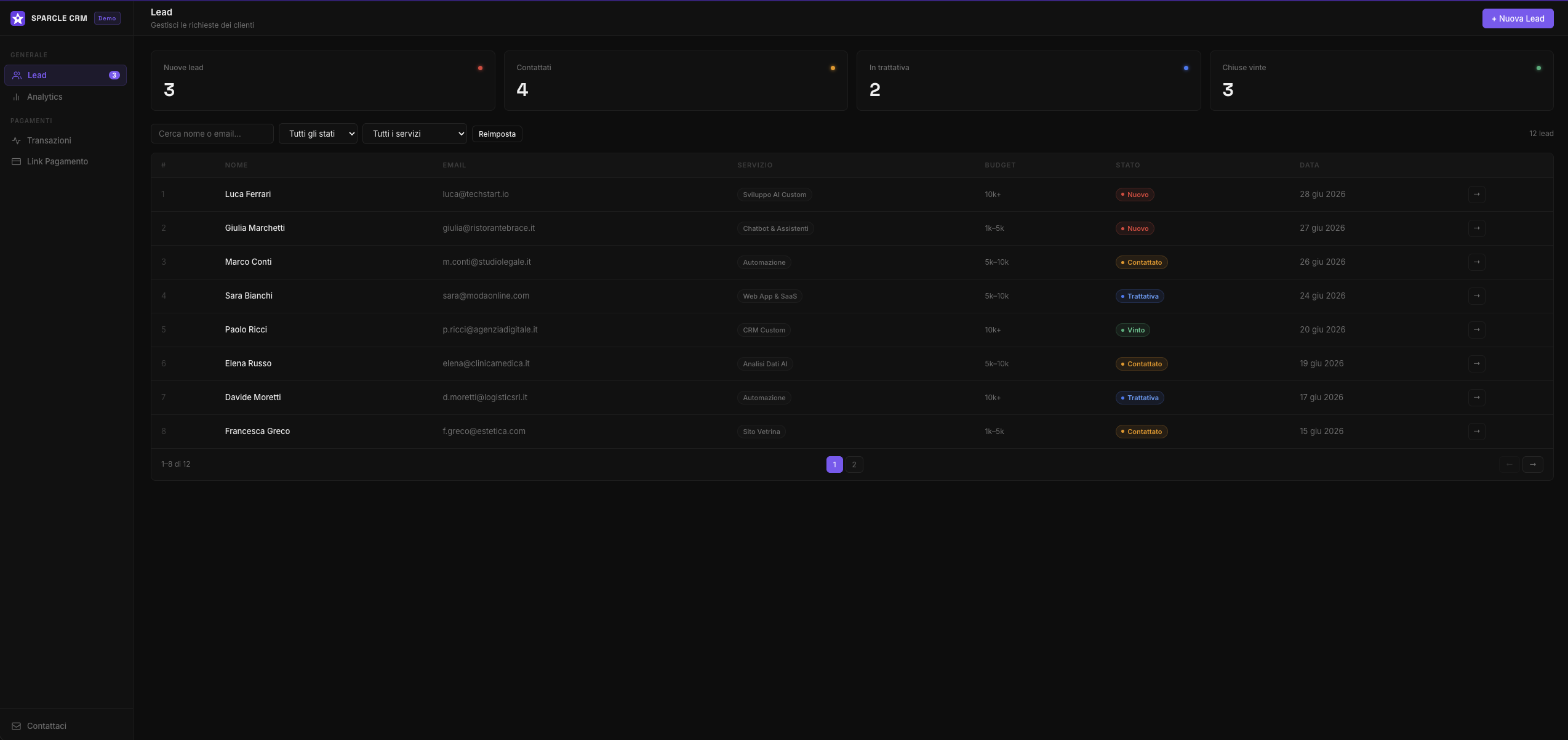Click Vinto badge for Paolo Ricci
The height and width of the screenshot is (740, 1568).
tap(1133, 330)
